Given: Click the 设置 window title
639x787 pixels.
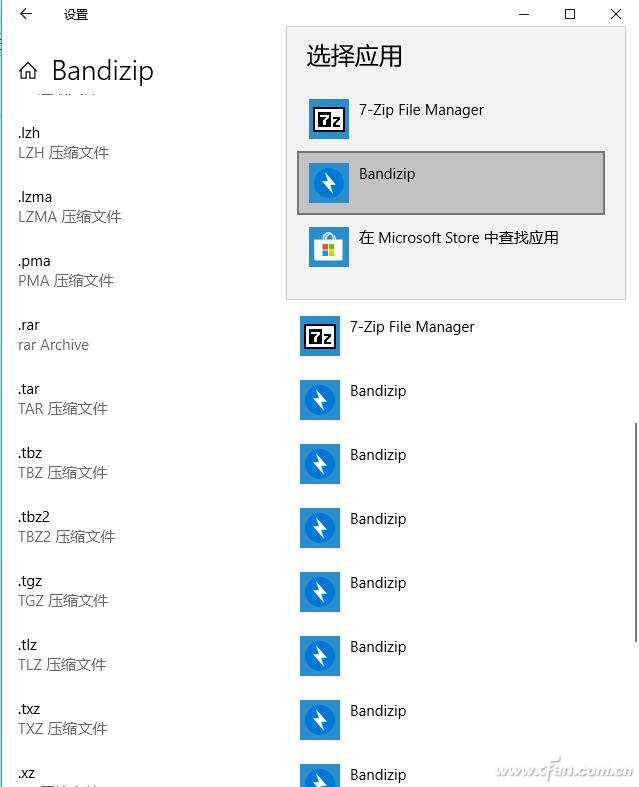Looking at the screenshot, I should [76, 15].
